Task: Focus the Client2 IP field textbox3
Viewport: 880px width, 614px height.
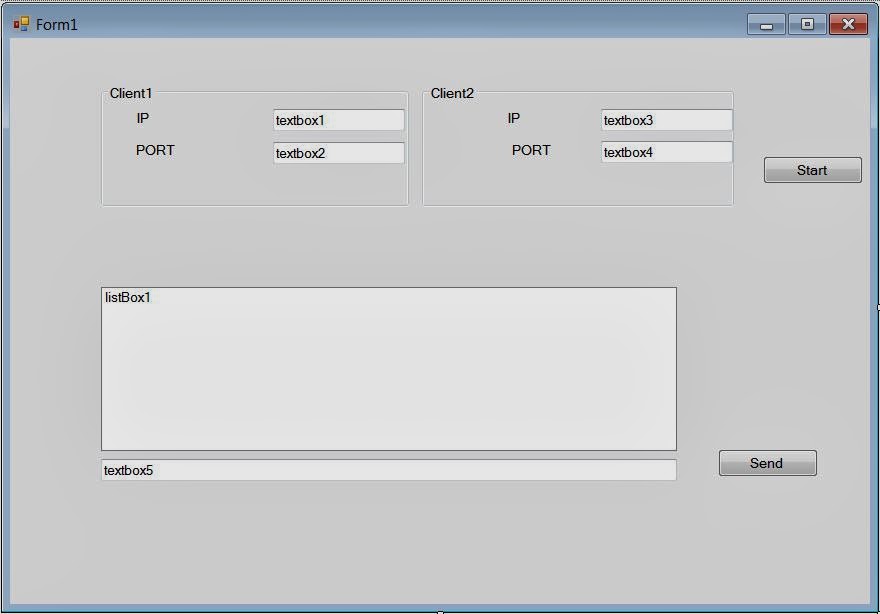Action: click(x=666, y=120)
